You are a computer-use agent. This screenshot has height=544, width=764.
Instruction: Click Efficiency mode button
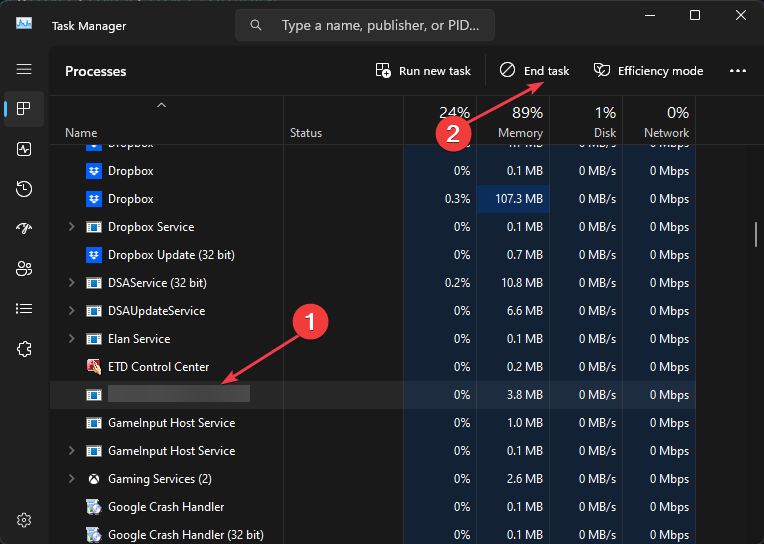648,71
